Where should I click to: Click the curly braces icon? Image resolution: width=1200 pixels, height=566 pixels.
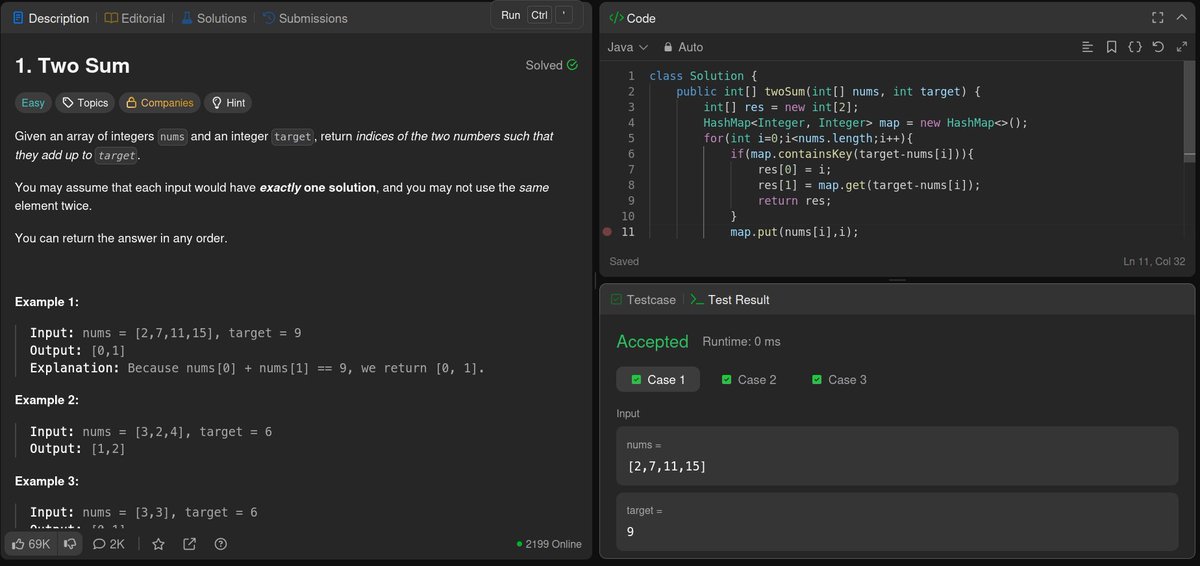(1135, 47)
